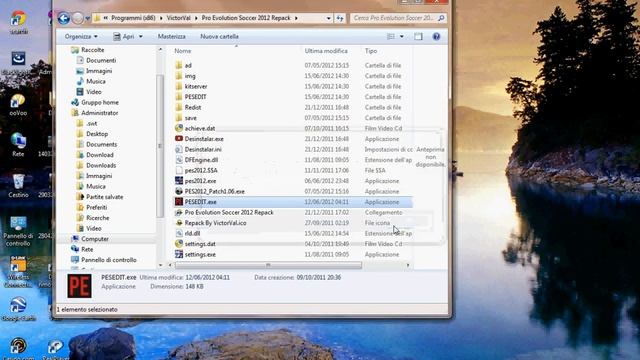The width and height of the screenshot is (640, 360).
Task: Select the Desinstalar.exe file
Action: (204, 139)
